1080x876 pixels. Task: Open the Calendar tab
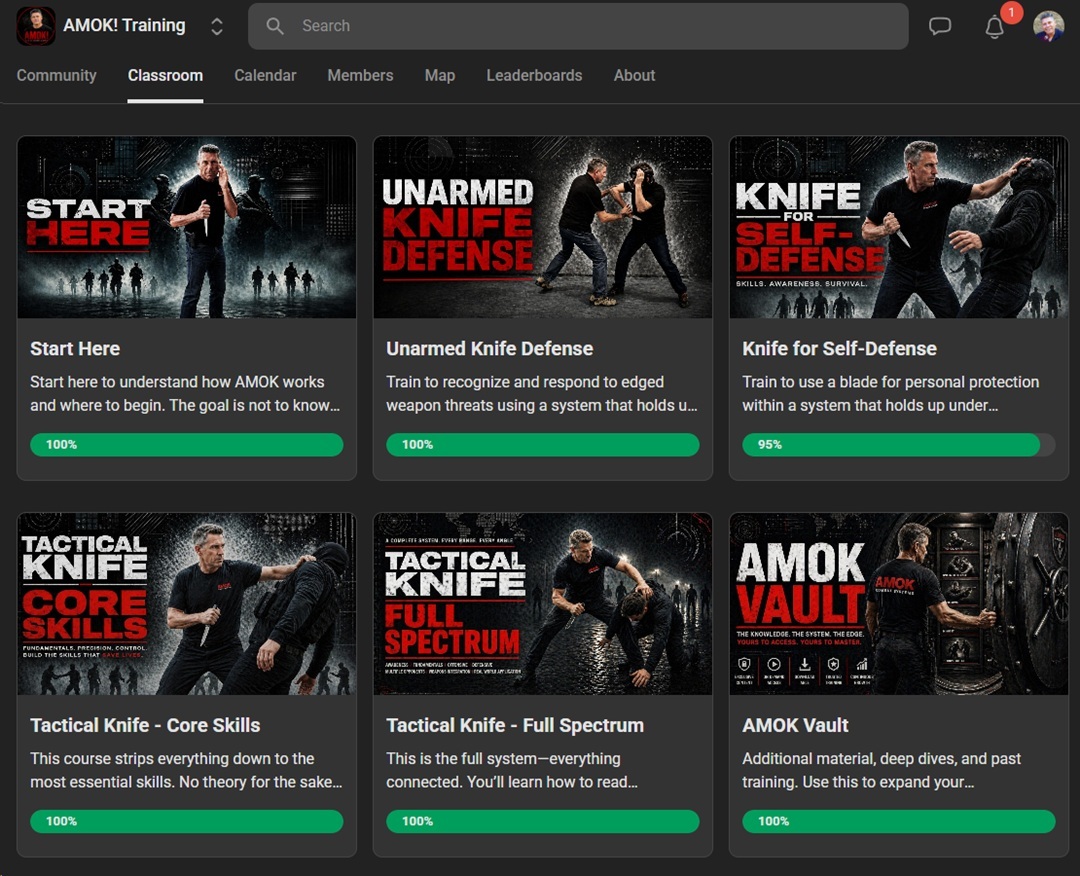(265, 76)
